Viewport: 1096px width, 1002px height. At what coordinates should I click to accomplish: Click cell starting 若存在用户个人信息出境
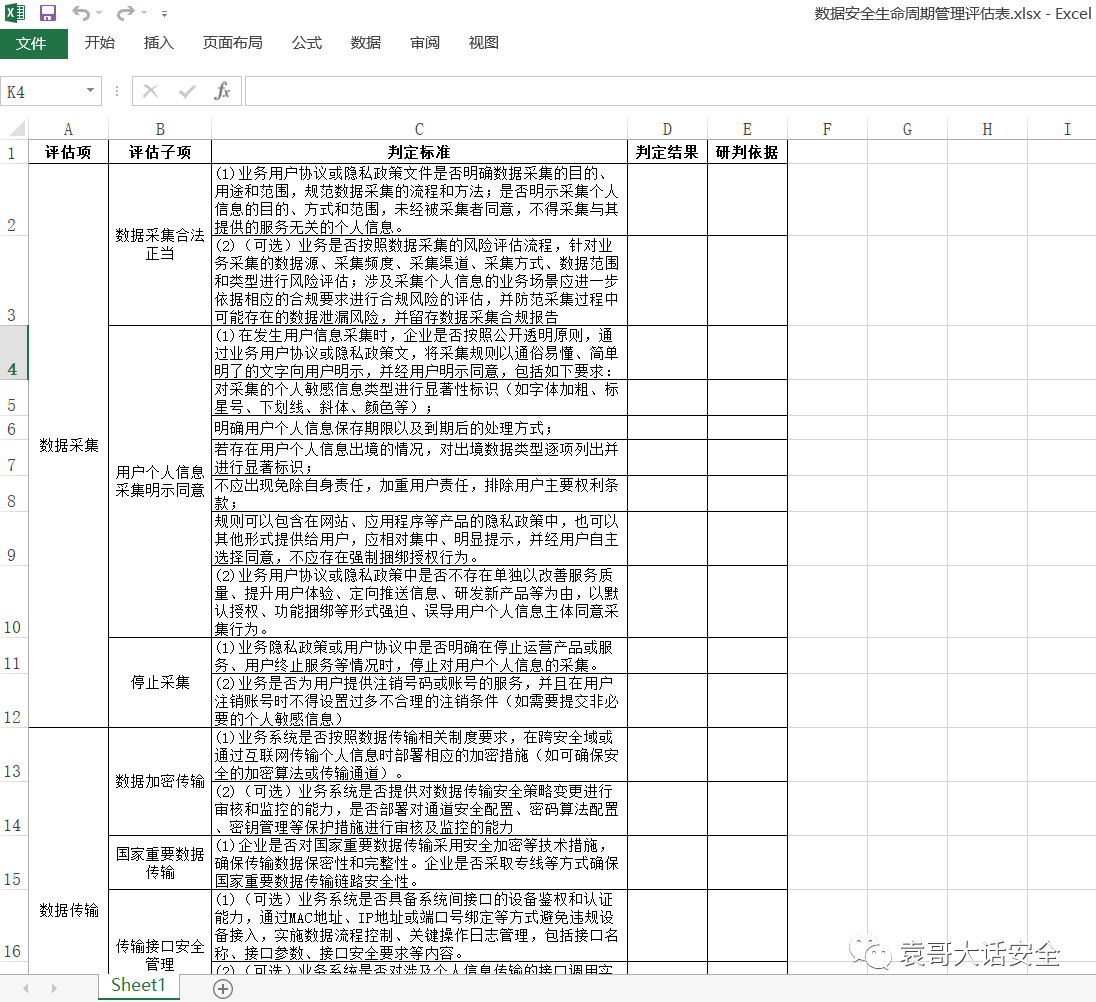click(419, 458)
